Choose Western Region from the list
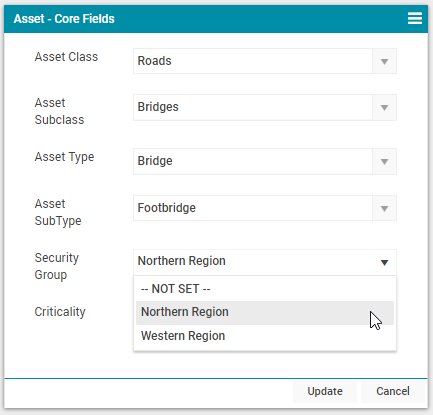Screen dimensions: 433x415 pos(265,336)
